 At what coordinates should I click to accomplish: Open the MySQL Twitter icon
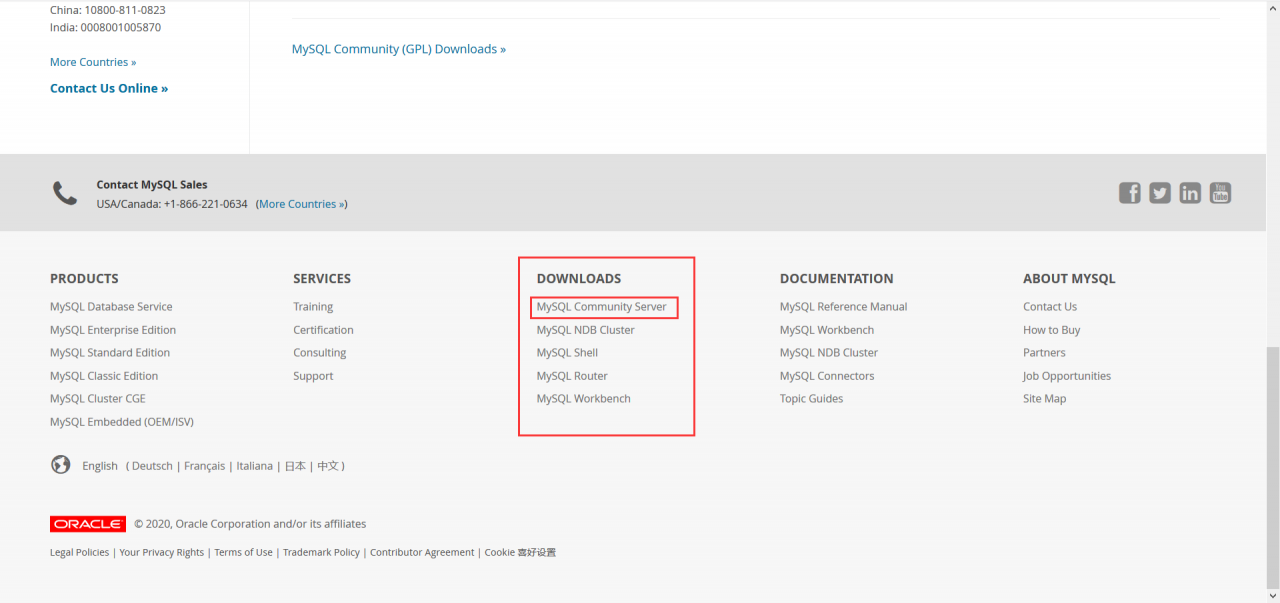tap(1159, 193)
